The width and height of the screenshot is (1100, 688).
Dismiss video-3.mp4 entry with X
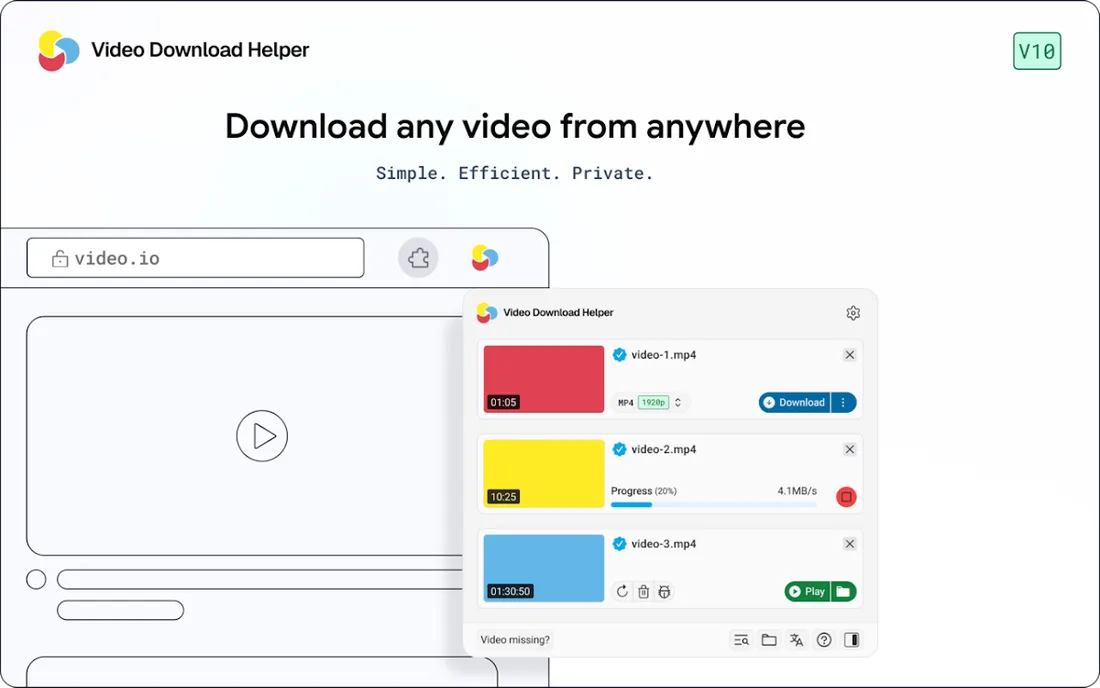pyautogui.click(x=850, y=544)
